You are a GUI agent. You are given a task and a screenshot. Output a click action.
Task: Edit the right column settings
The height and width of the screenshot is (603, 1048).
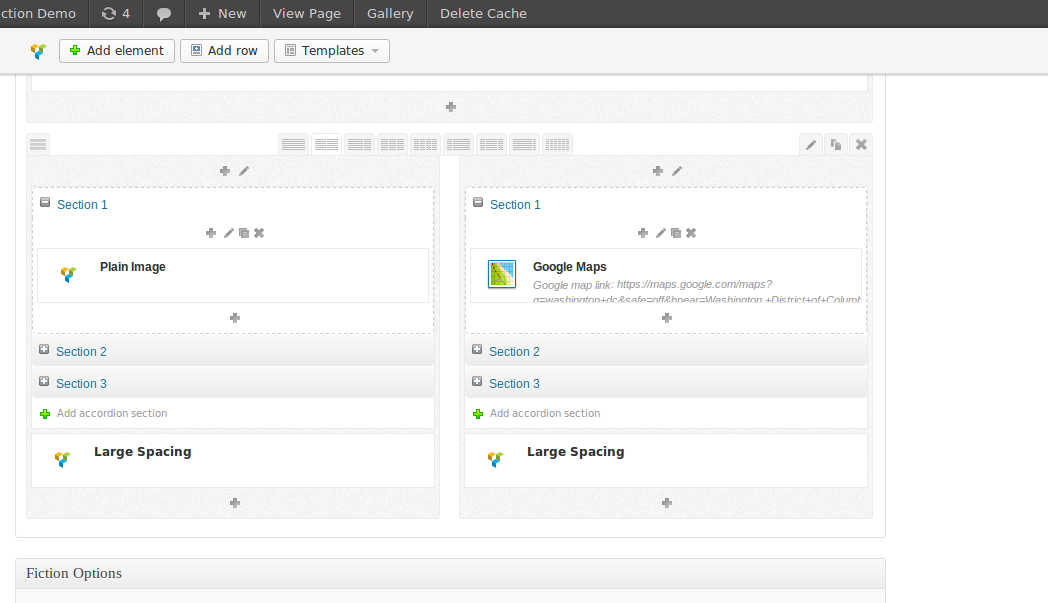(x=677, y=171)
